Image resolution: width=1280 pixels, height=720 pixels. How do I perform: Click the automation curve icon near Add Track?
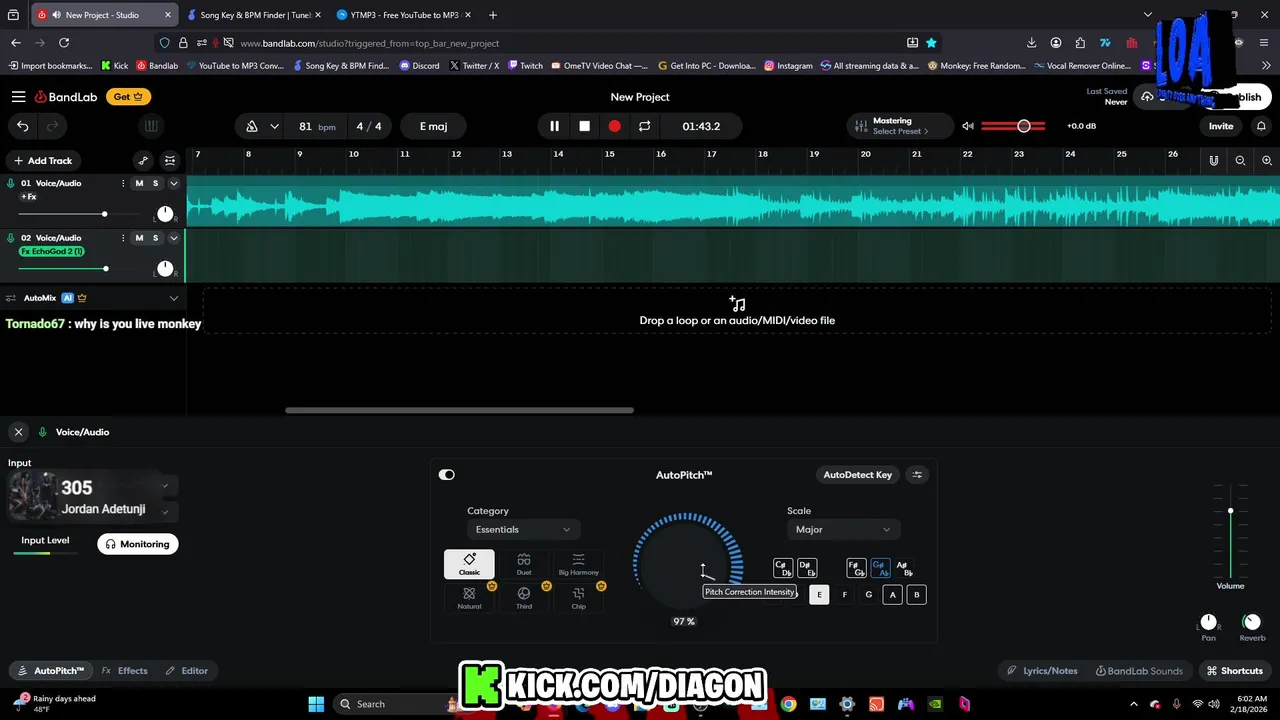(143, 160)
